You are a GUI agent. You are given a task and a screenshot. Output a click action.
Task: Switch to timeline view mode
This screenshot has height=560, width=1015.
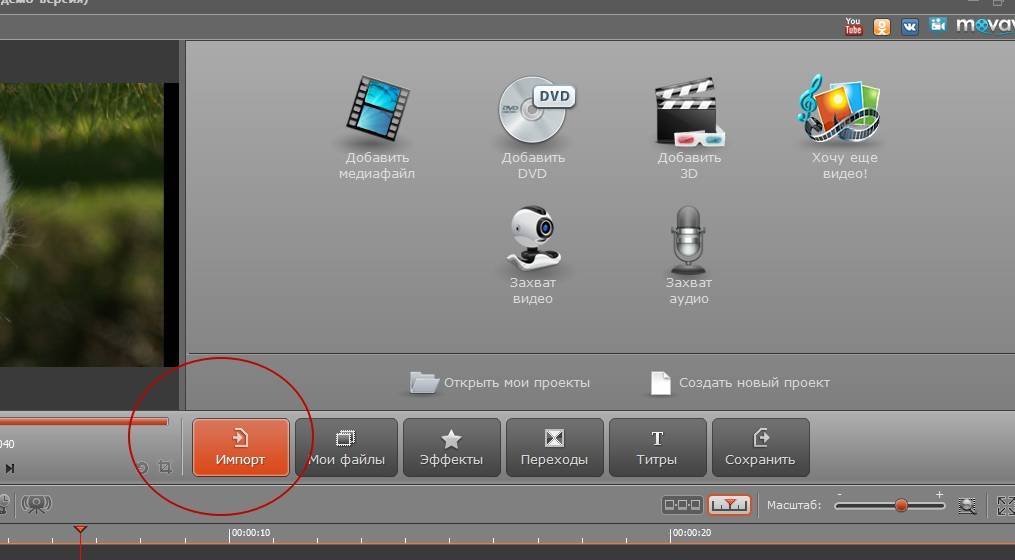(x=730, y=504)
